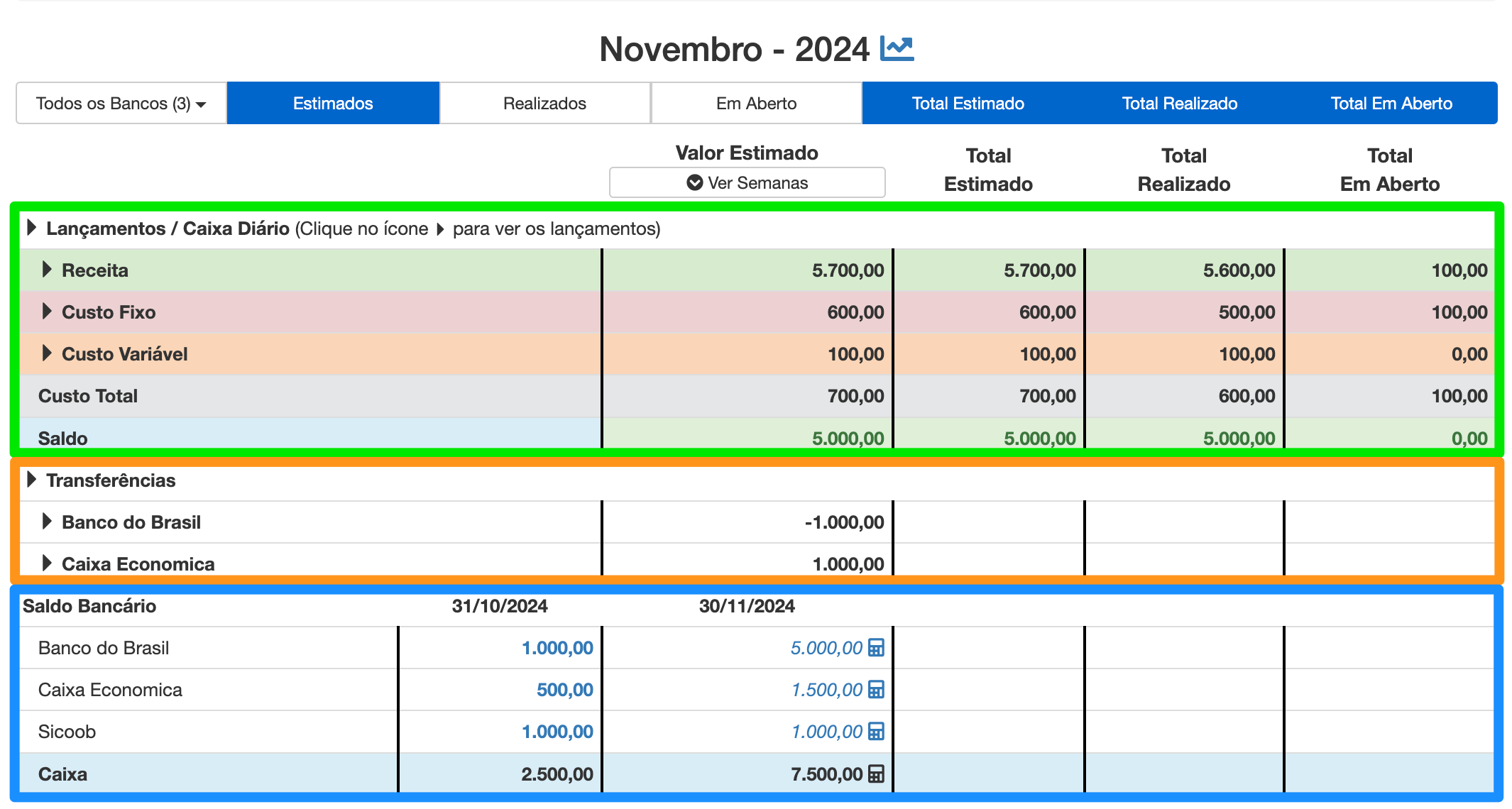Click calculator icon in Caixa total row
Viewport: 1512px width, 809px height.
(x=877, y=774)
